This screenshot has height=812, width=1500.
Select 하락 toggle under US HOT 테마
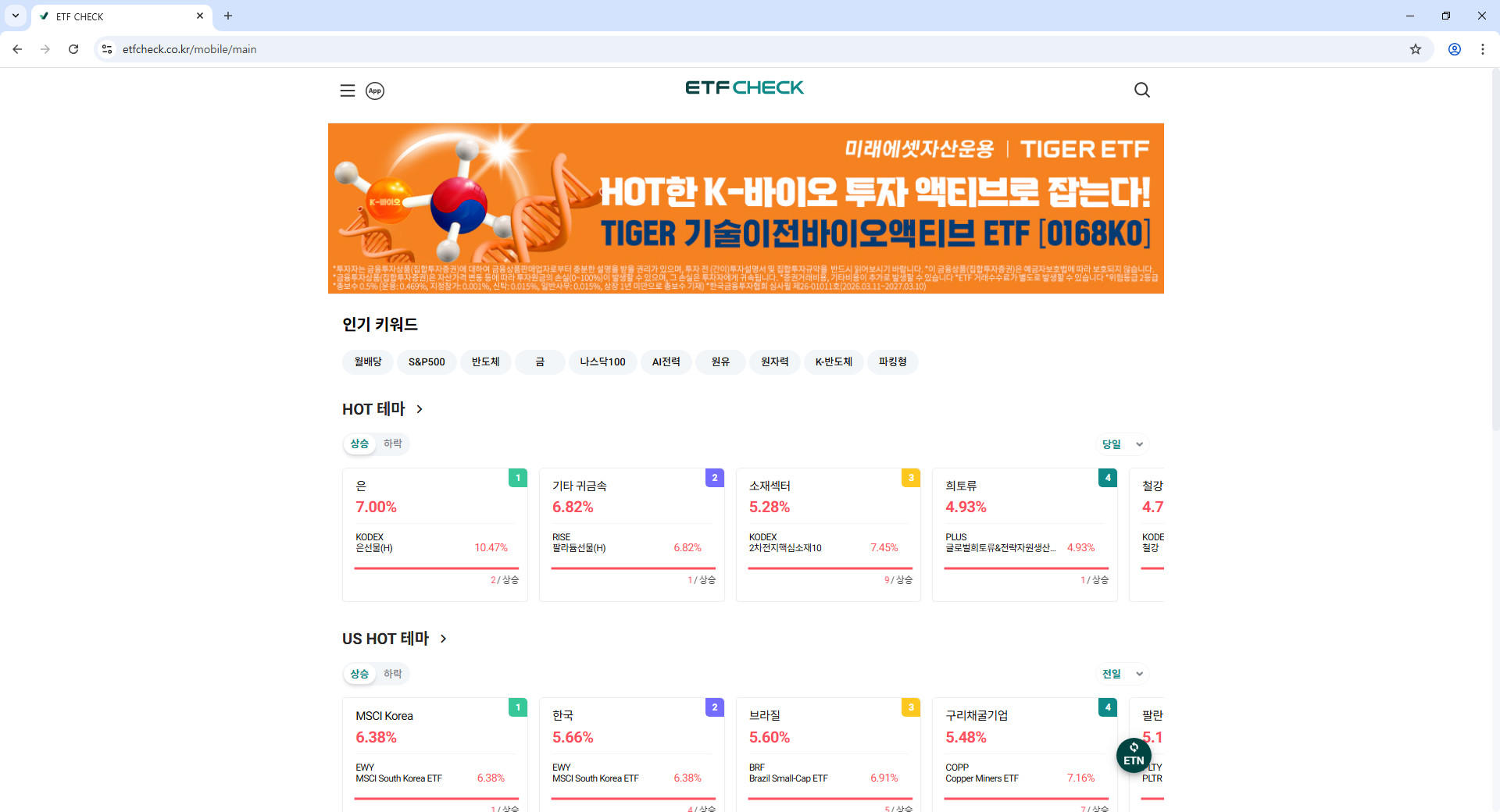point(393,674)
